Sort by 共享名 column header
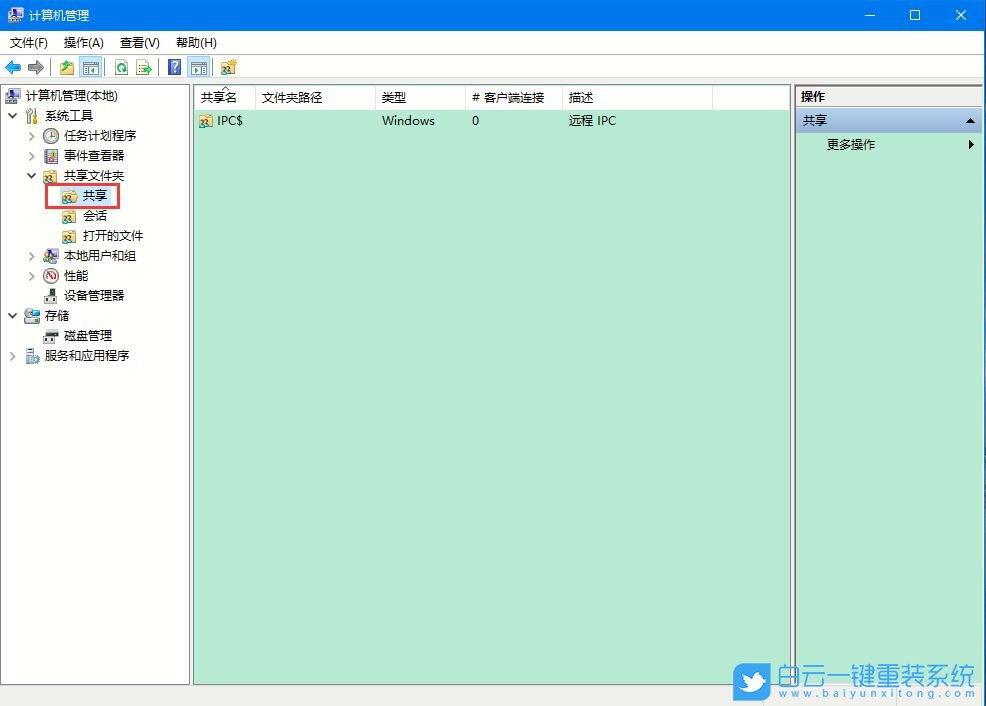The height and width of the screenshot is (706, 986). 220,98
